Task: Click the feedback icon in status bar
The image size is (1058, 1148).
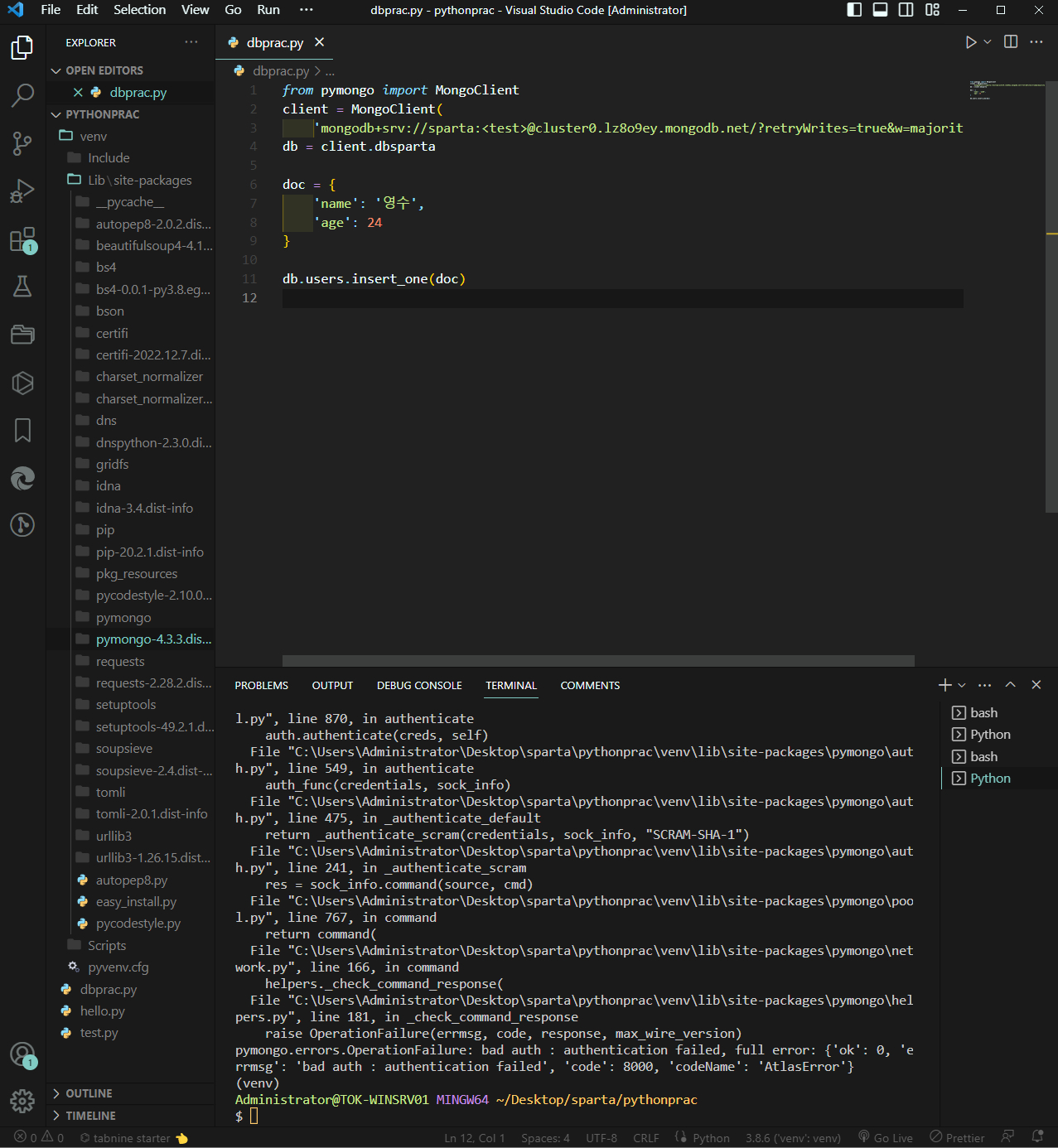Action: point(1007,1137)
